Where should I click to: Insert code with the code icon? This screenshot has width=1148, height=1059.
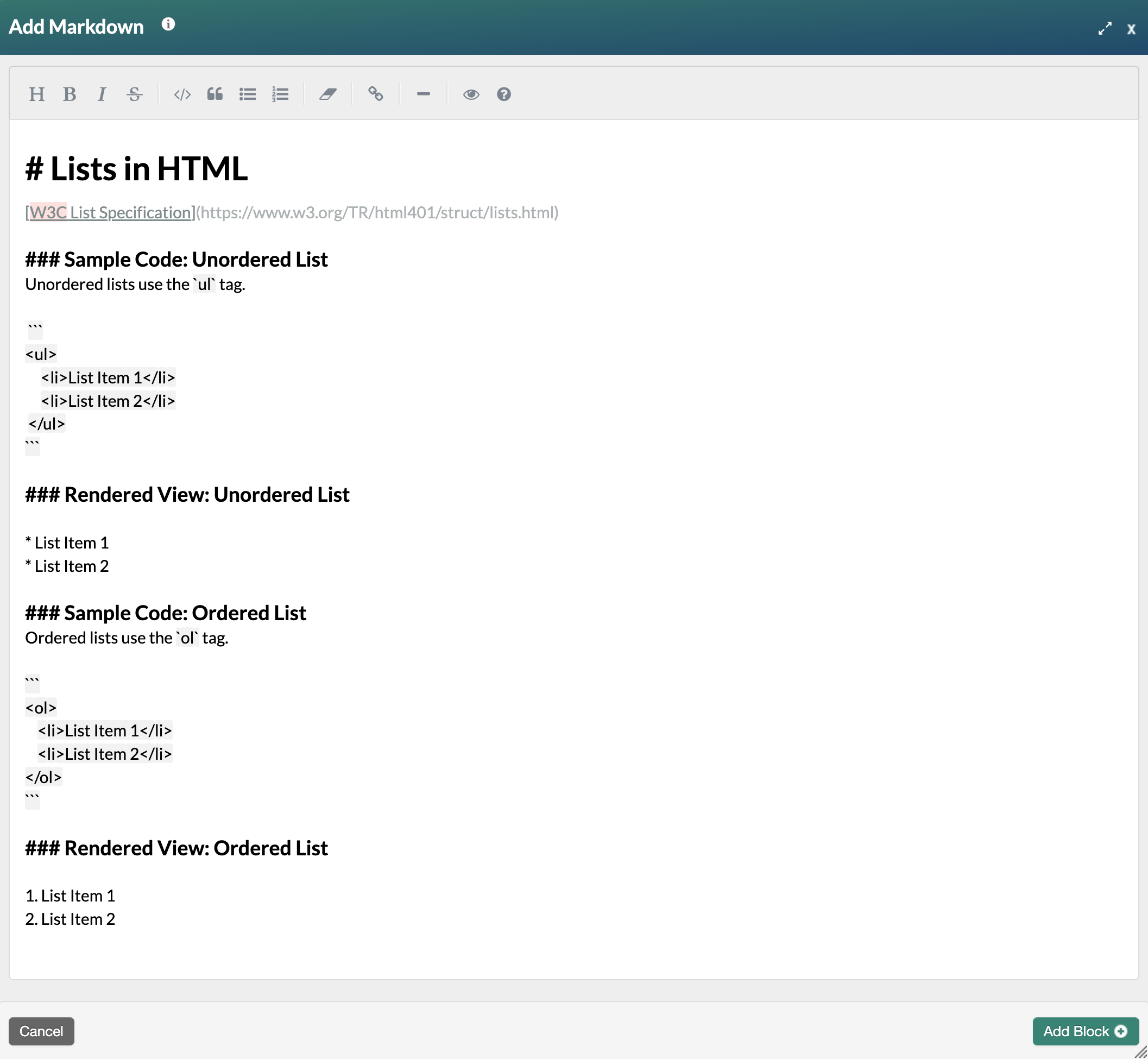point(182,94)
